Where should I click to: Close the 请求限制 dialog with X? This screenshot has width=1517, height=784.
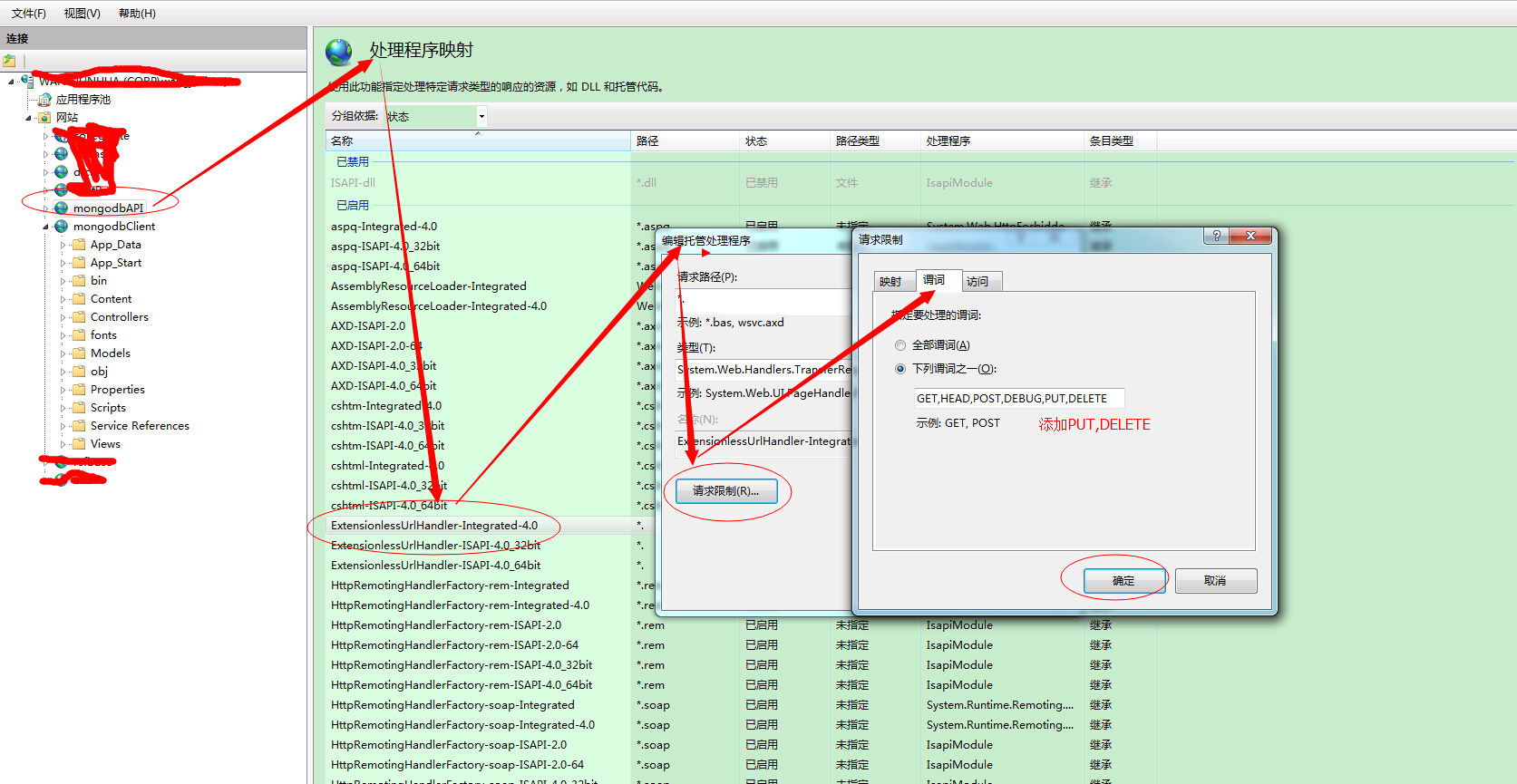(x=1250, y=236)
